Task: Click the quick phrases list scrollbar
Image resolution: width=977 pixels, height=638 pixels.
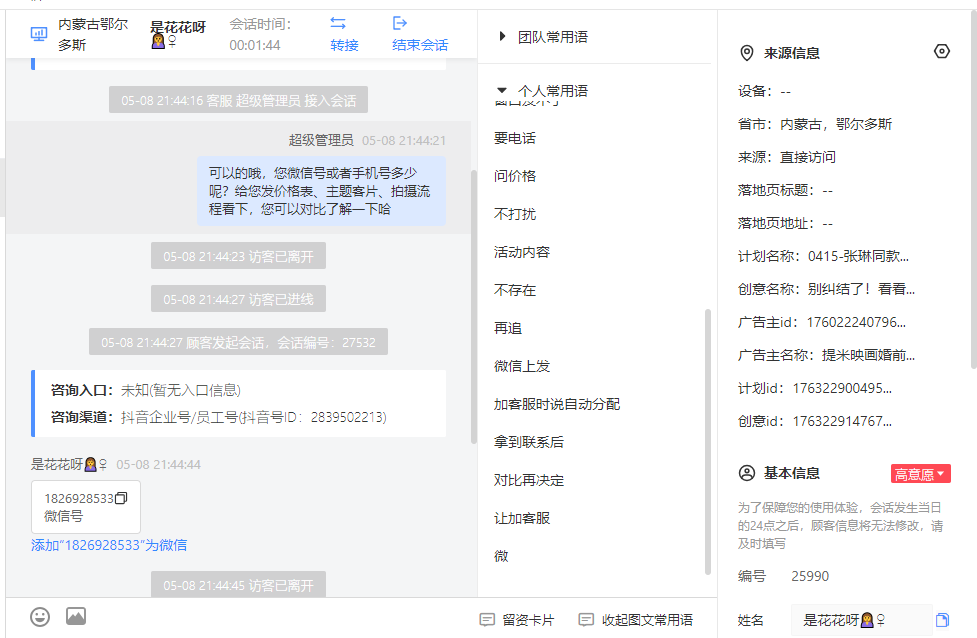Action: [x=707, y=442]
